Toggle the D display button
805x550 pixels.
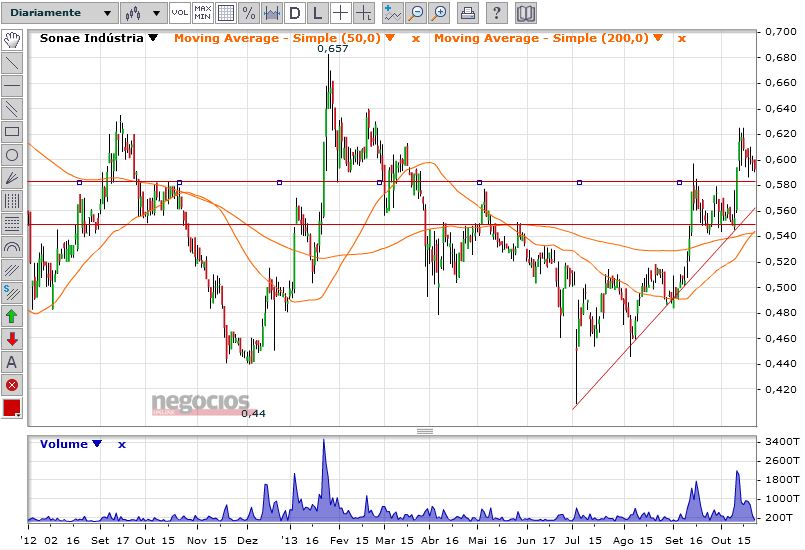(295, 13)
